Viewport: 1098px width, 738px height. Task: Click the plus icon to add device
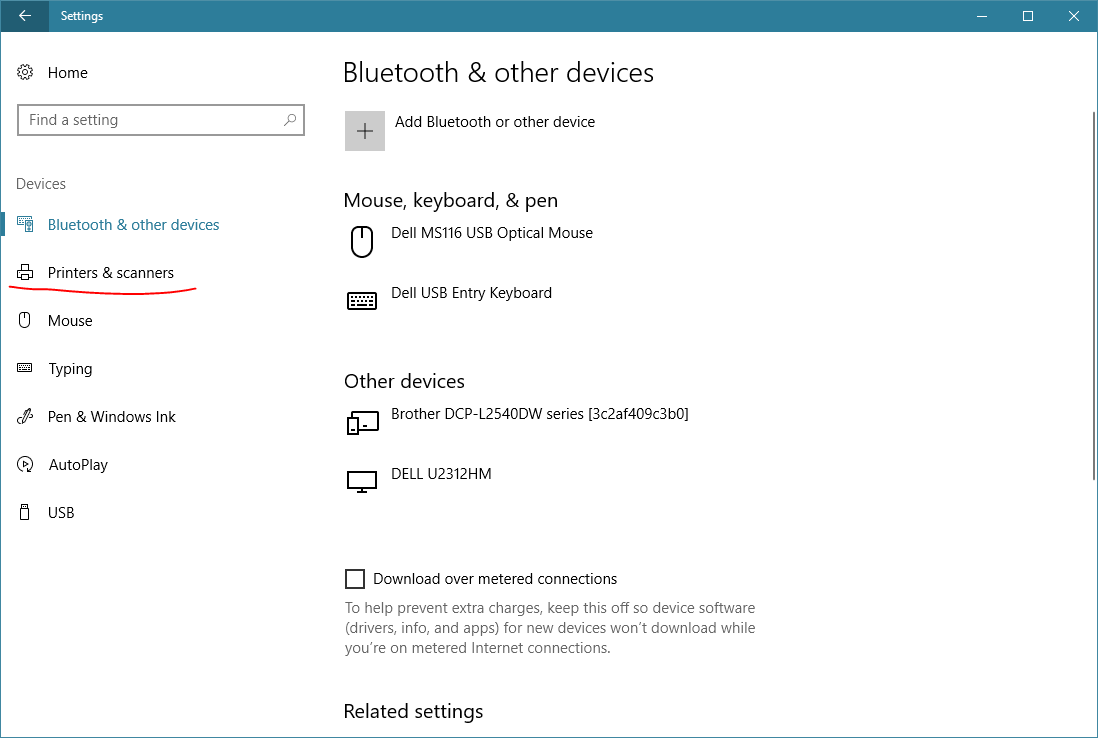[x=365, y=131]
